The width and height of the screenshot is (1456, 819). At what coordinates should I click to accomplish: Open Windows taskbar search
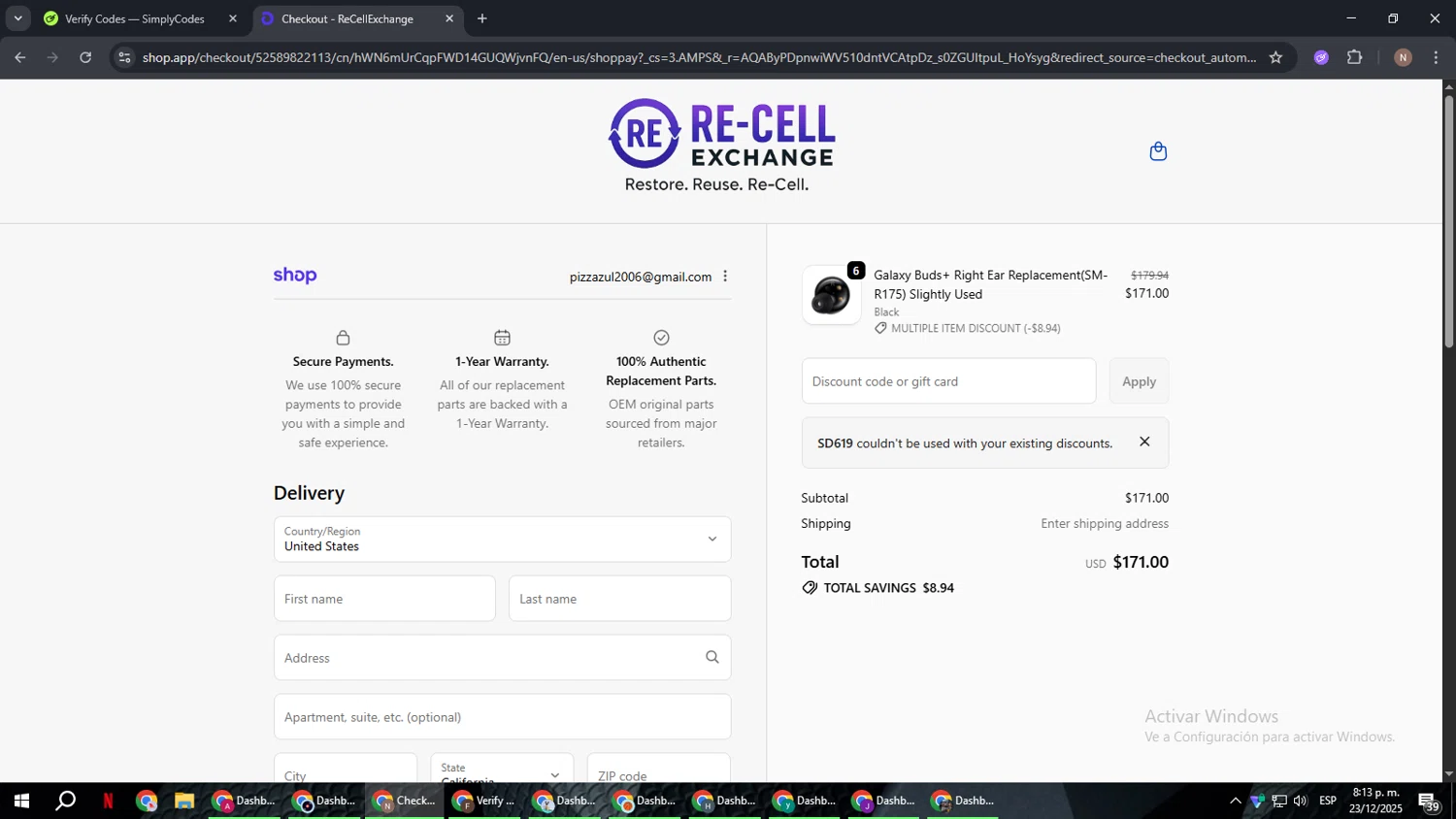click(65, 801)
